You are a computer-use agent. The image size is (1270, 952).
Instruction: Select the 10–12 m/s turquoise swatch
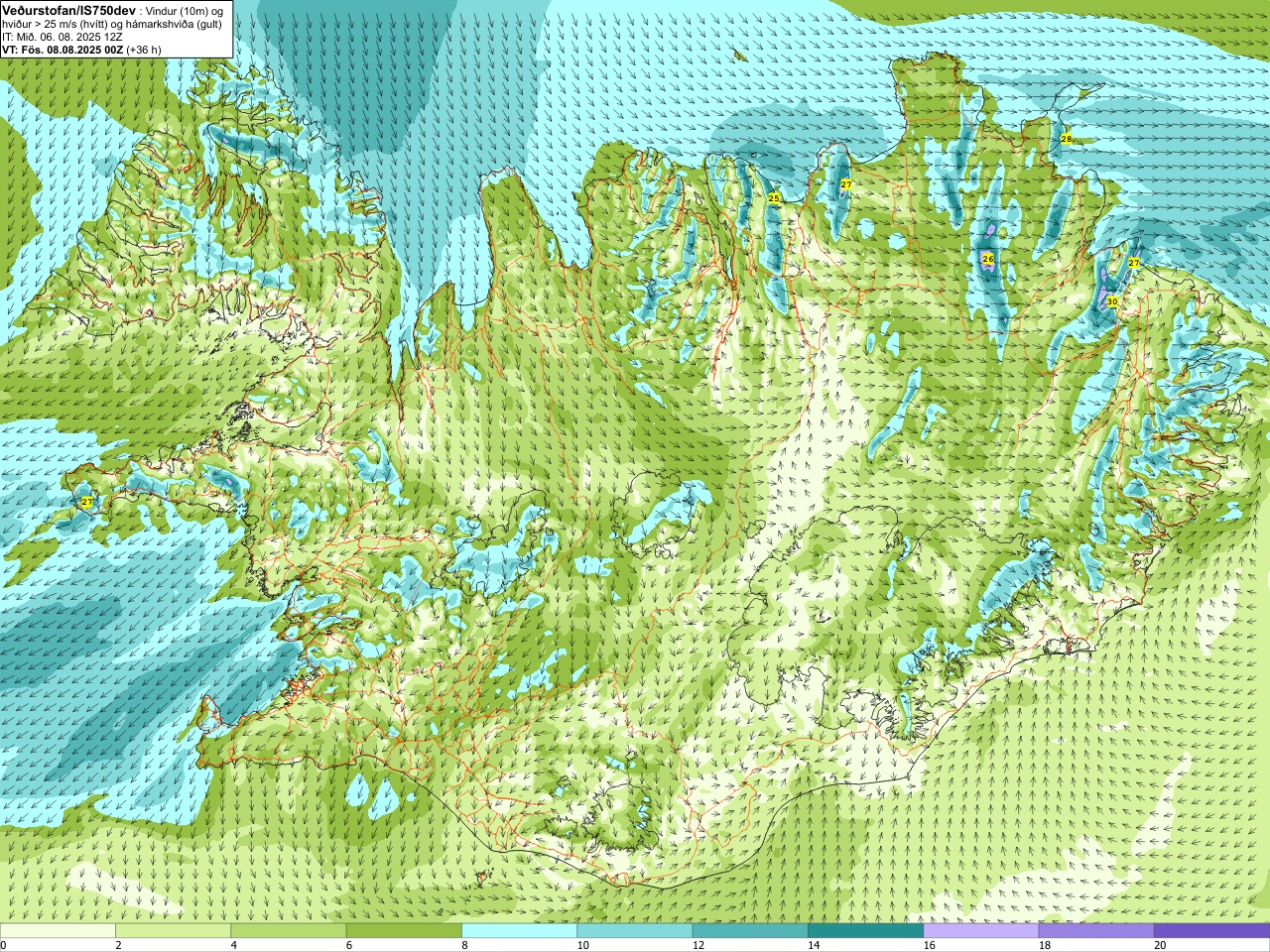[x=635, y=931]
